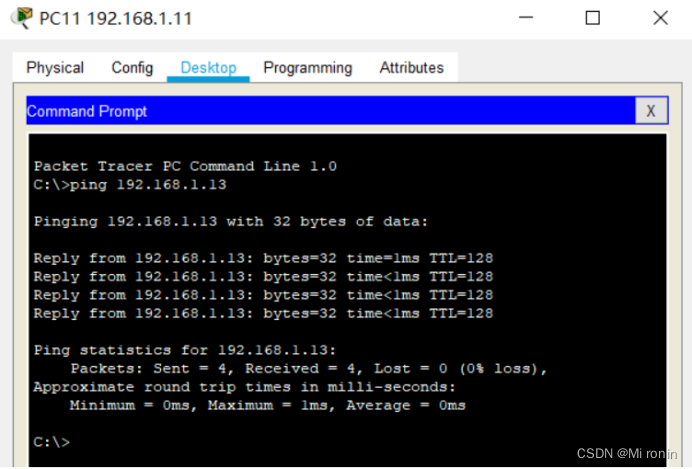Switch to the Config tab
The height and width of the screenshot is (469, 692).
coord(132,68)
